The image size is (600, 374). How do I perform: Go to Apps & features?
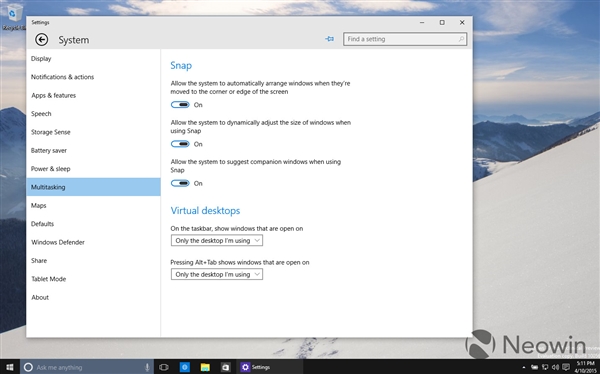pyautogui.click(x=93, y=95)
